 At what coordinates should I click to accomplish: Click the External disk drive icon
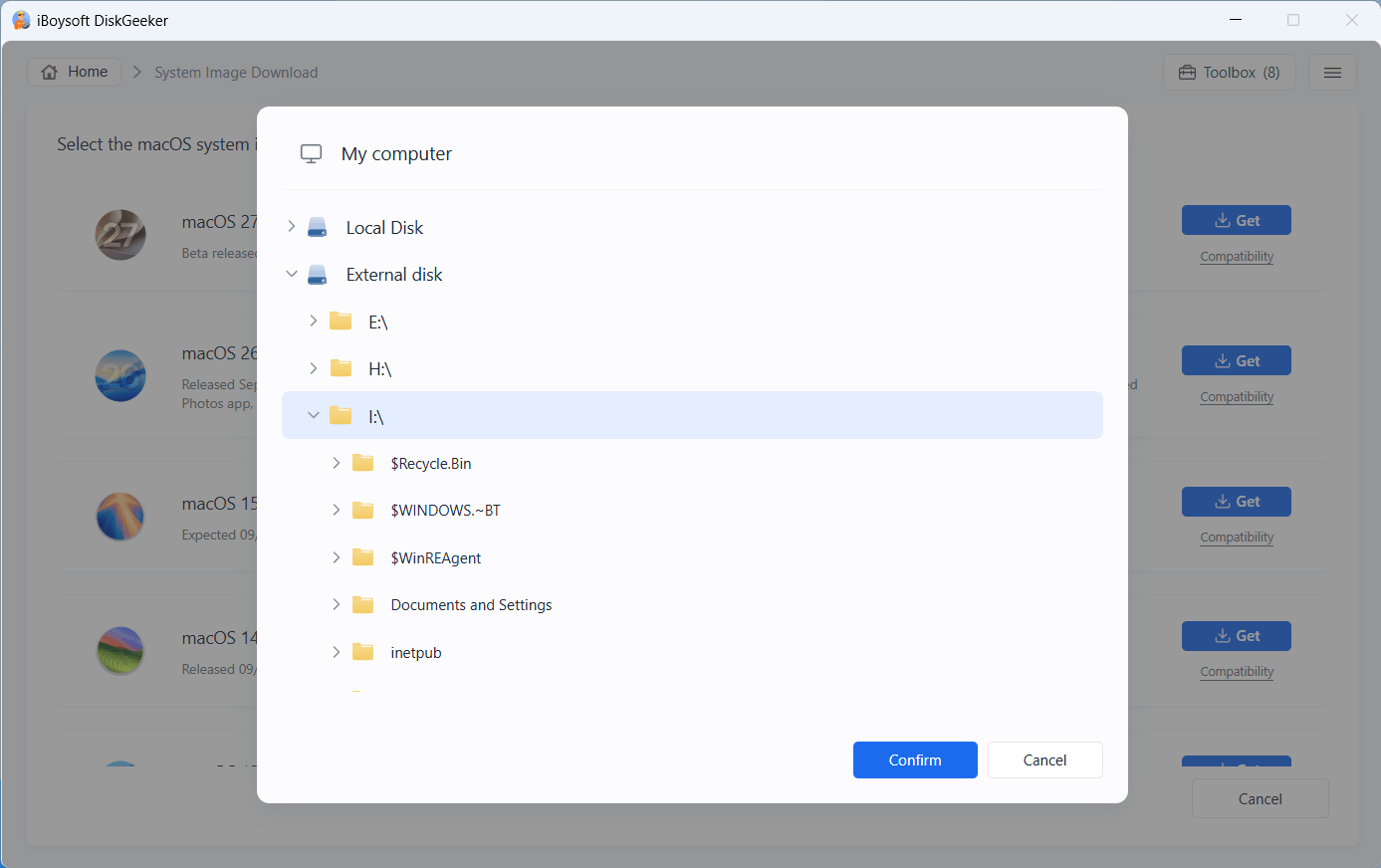318,275
